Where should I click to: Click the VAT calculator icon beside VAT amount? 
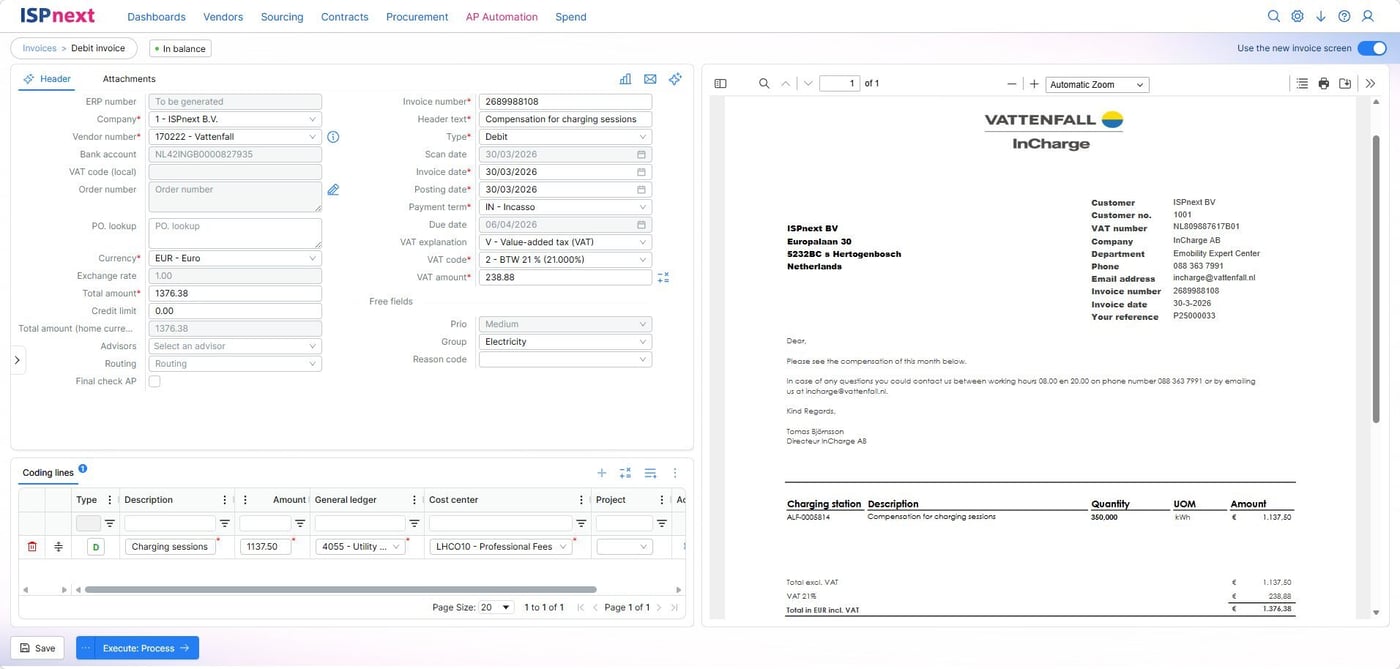point(663,277)
